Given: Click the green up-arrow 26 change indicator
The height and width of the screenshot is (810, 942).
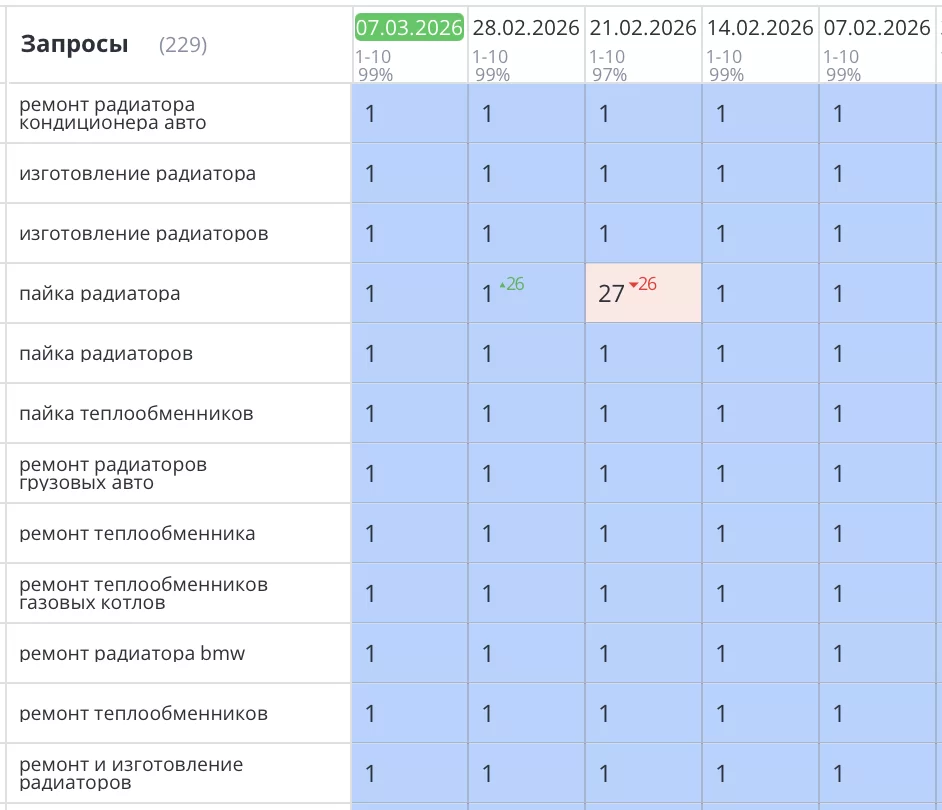Looking at the screenshot, I should tap(512, 284).
